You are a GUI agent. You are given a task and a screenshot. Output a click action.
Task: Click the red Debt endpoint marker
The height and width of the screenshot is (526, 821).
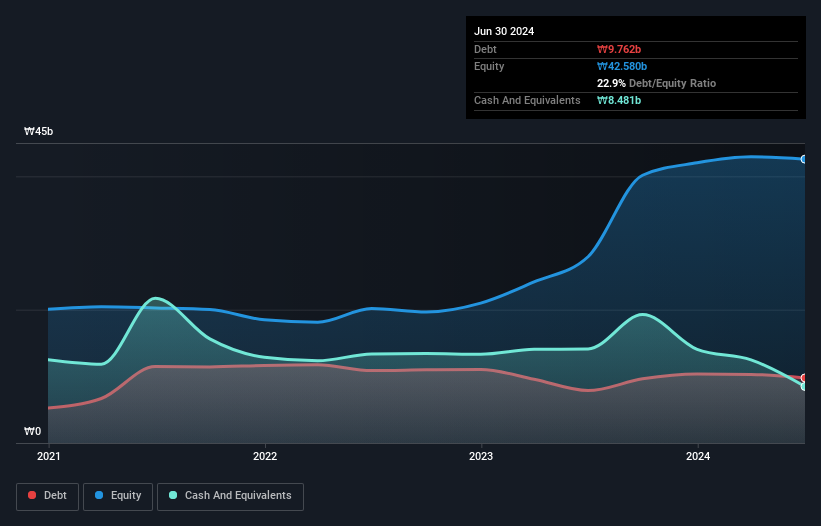point(804,378)
